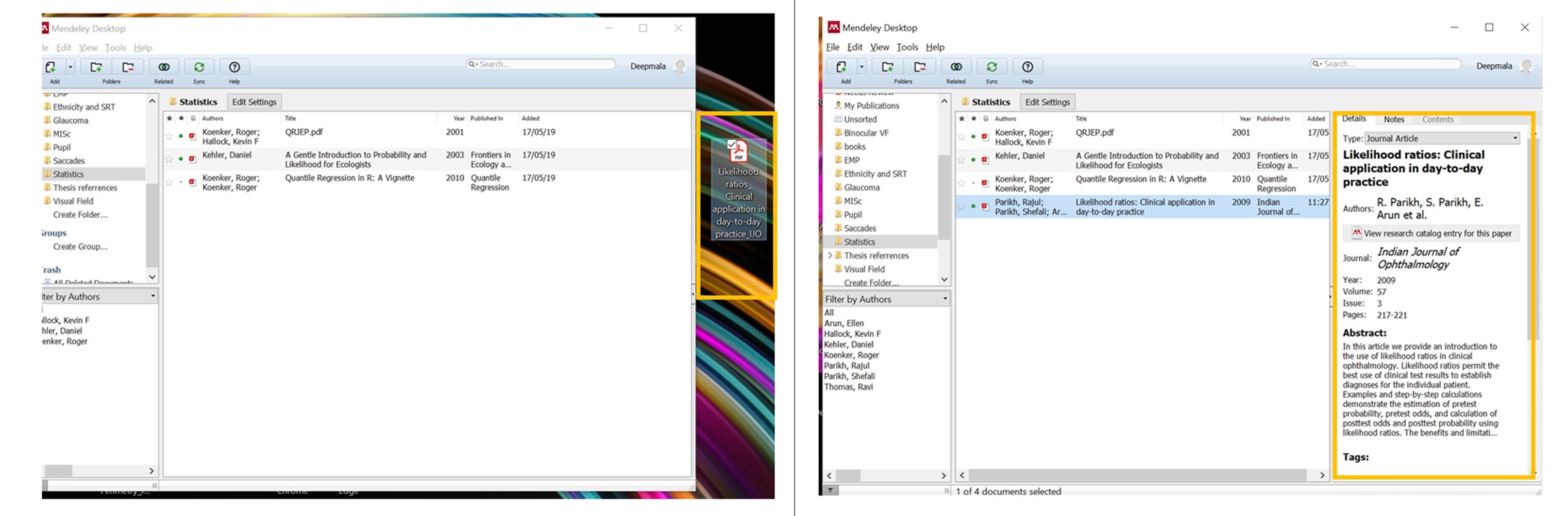Viewport: 1568px width, 516px height.
Task: Click Add document icon in left Mendeley window
Action: [x=51, y=67]
